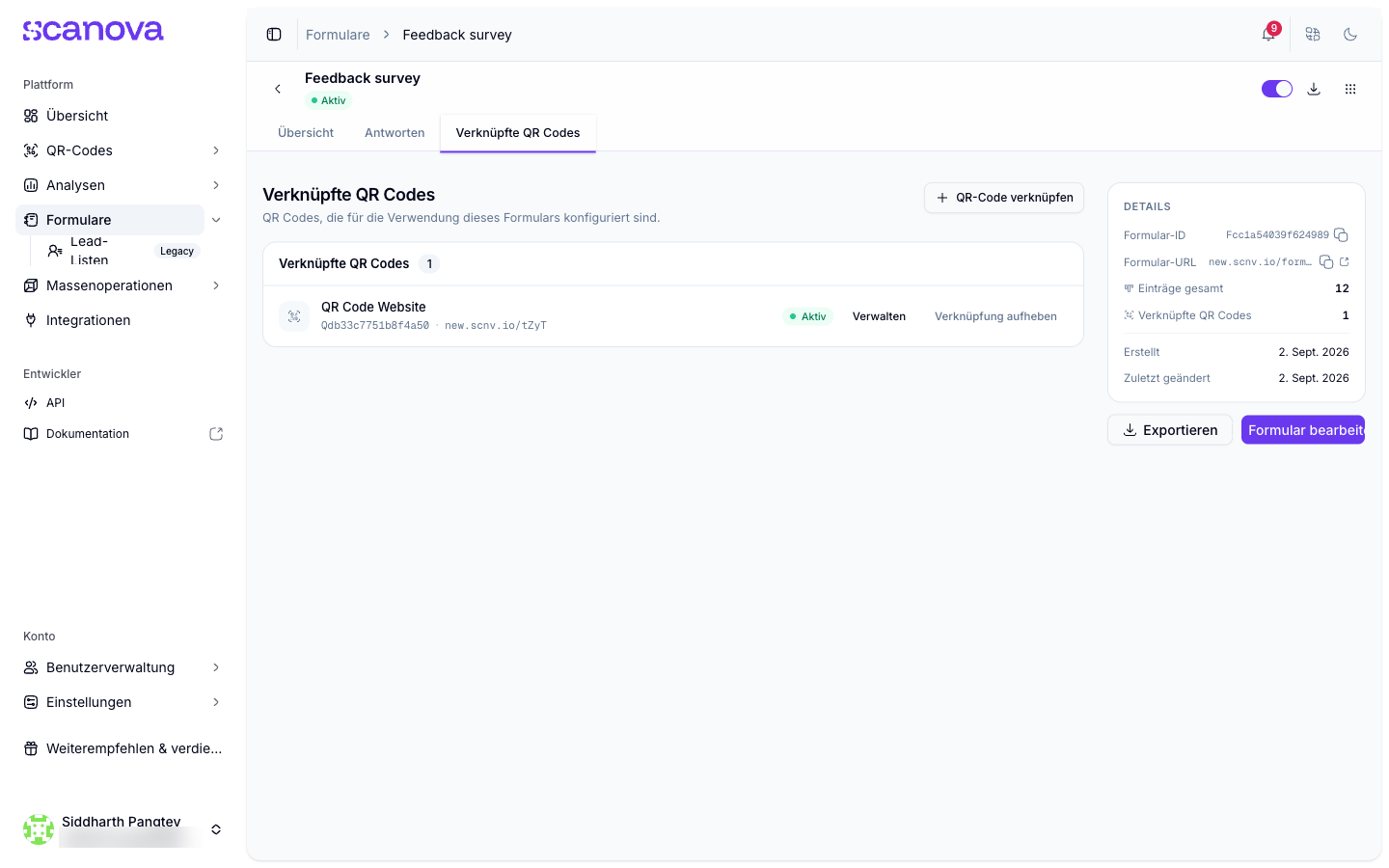Click the QR Code Website title
1389x868 pixels.
coord(373,307)
